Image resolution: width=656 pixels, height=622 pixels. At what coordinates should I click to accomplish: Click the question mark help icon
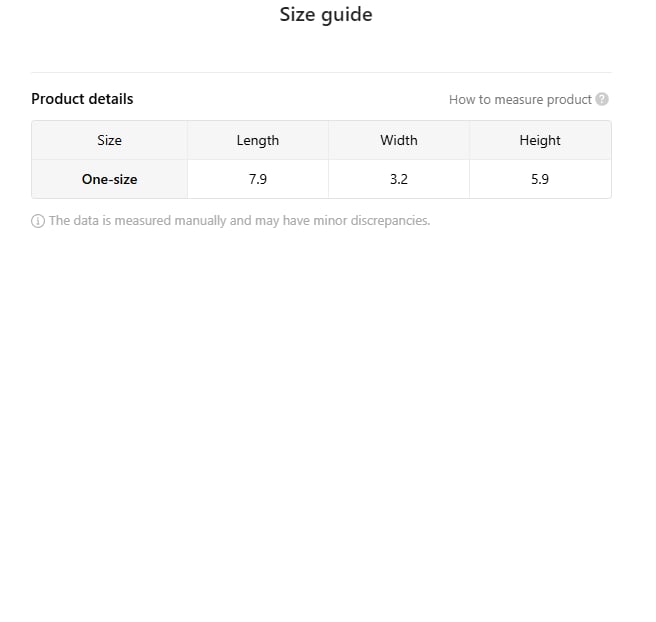point(602,100)
